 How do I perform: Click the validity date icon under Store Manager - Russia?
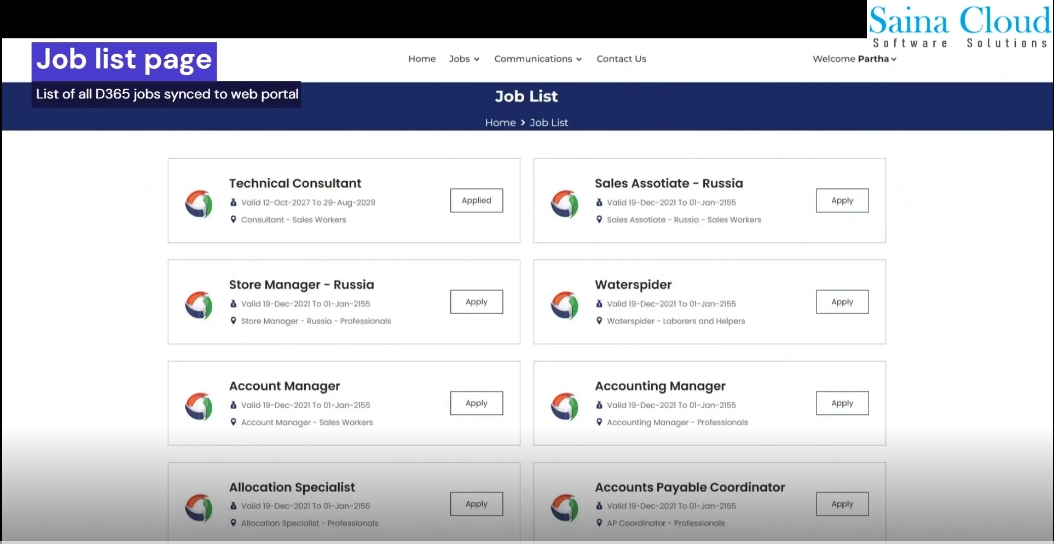pos(233,304)
